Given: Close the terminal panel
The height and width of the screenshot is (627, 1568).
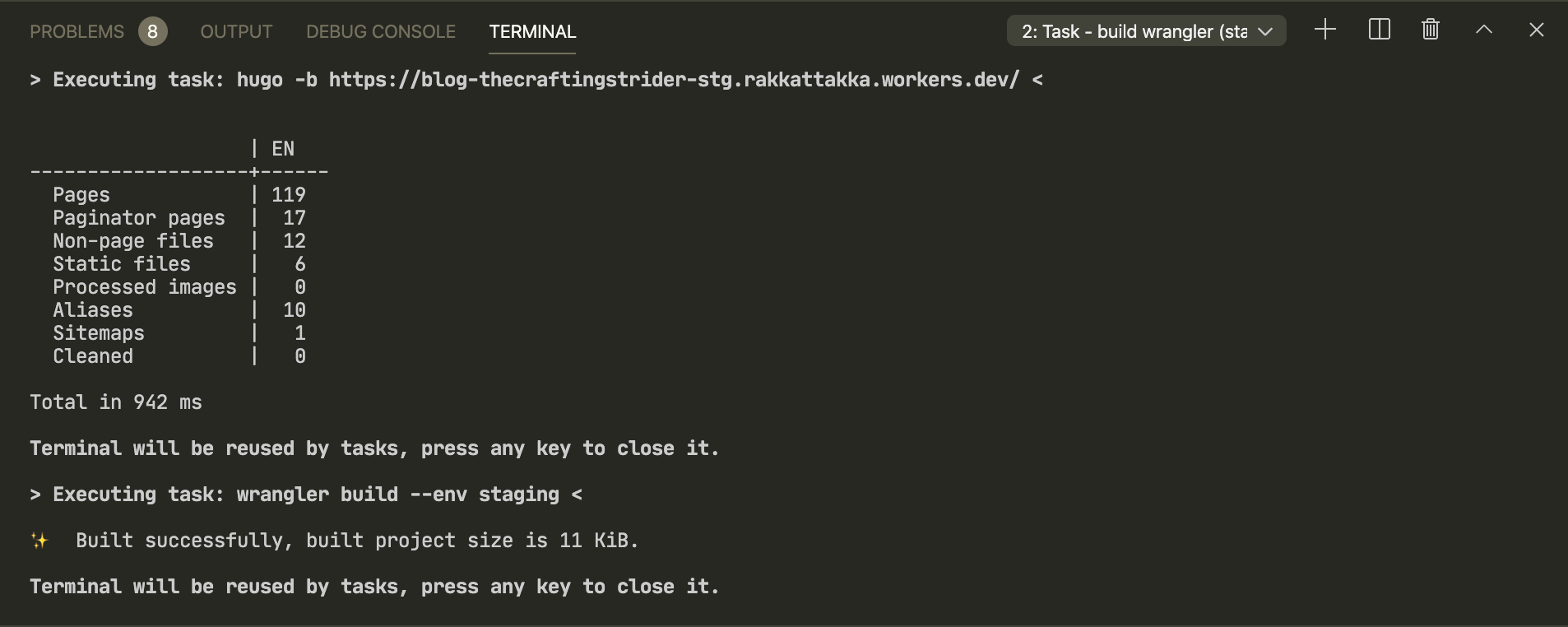Looking at the screenshot, I should tap(1536, 30).
